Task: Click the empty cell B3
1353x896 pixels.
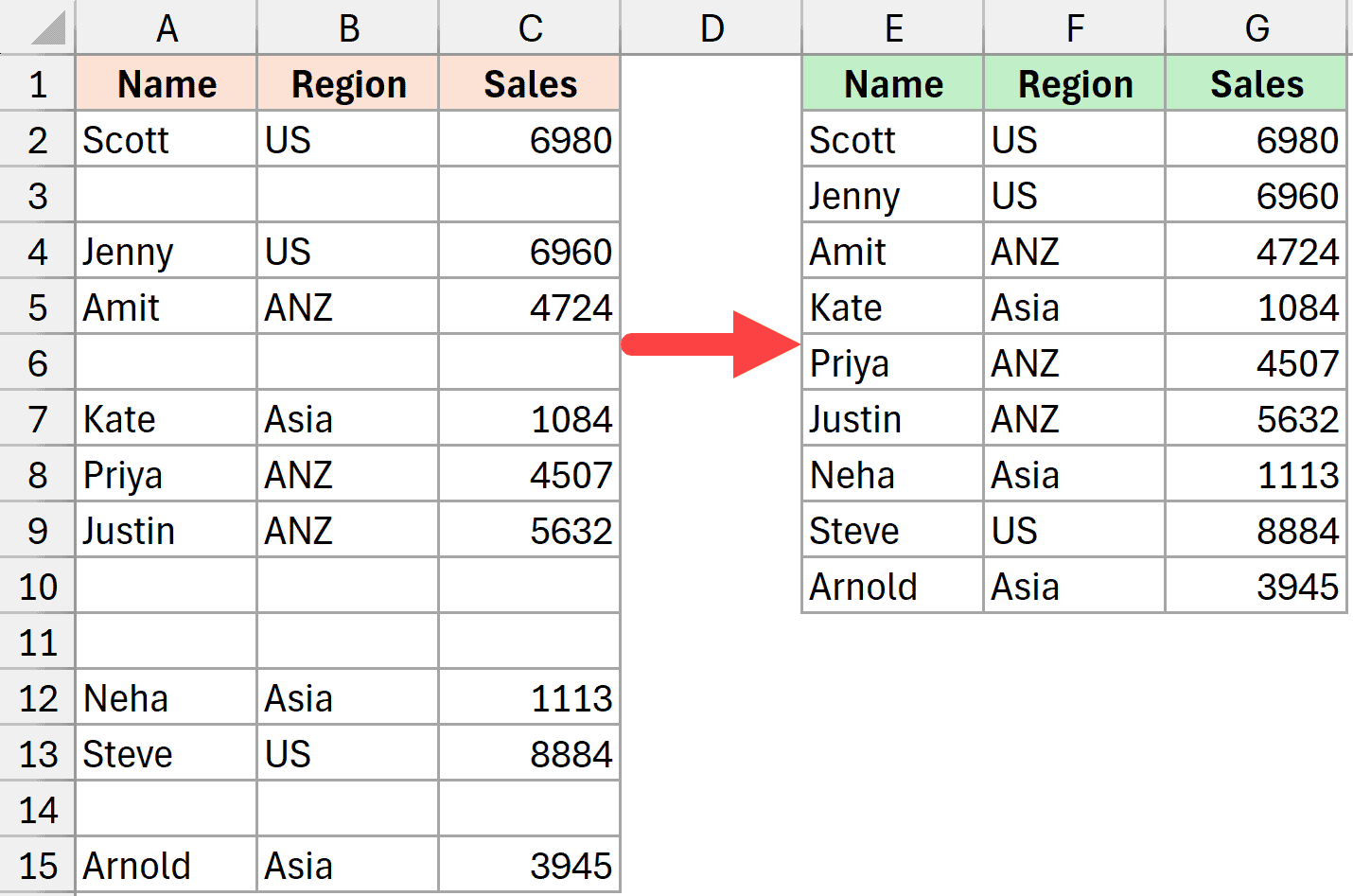Action: (347, 195)
